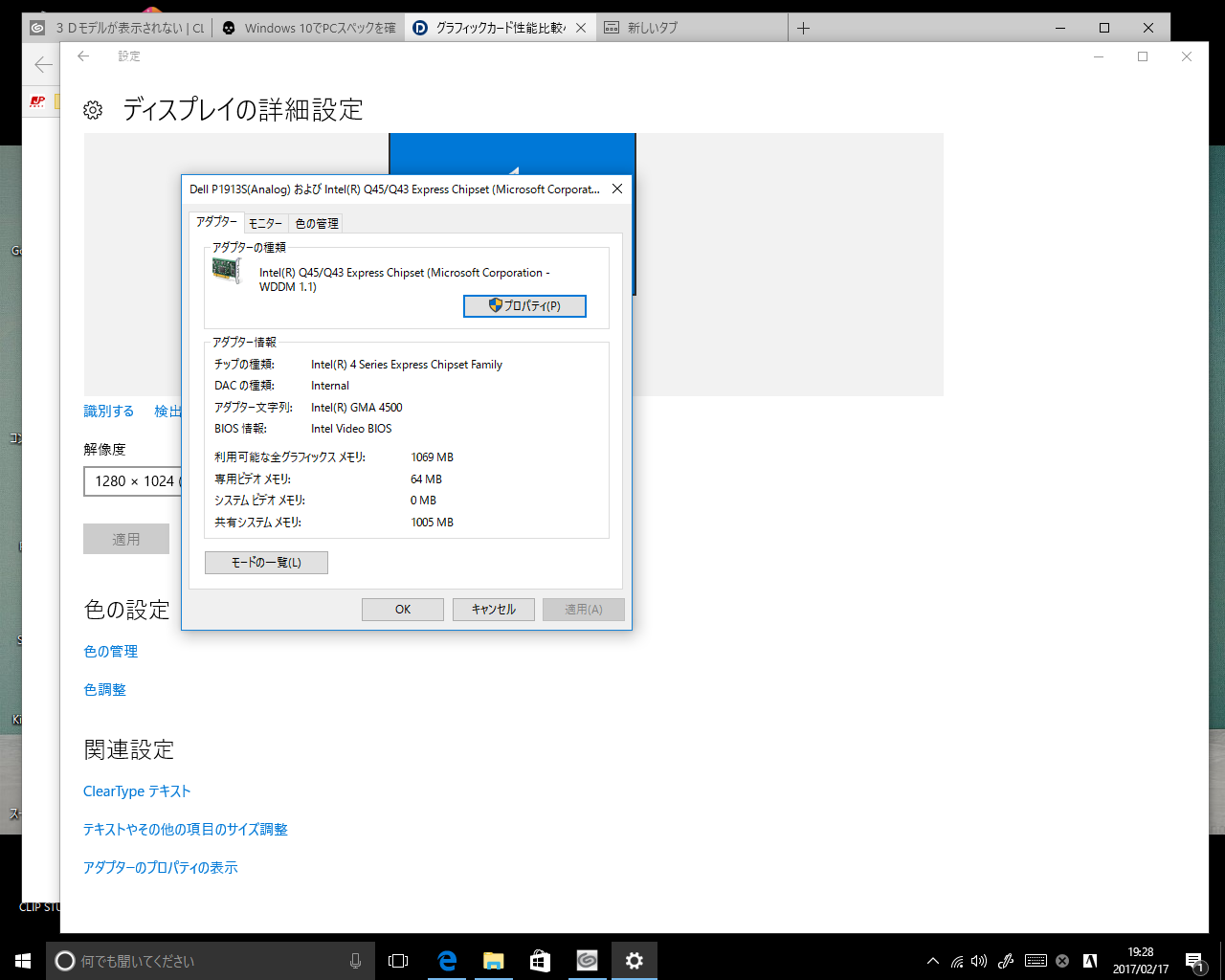Screen dimensions: 1225x980
Task: Open the Store from the taskbar
Action: coord(540,961)
